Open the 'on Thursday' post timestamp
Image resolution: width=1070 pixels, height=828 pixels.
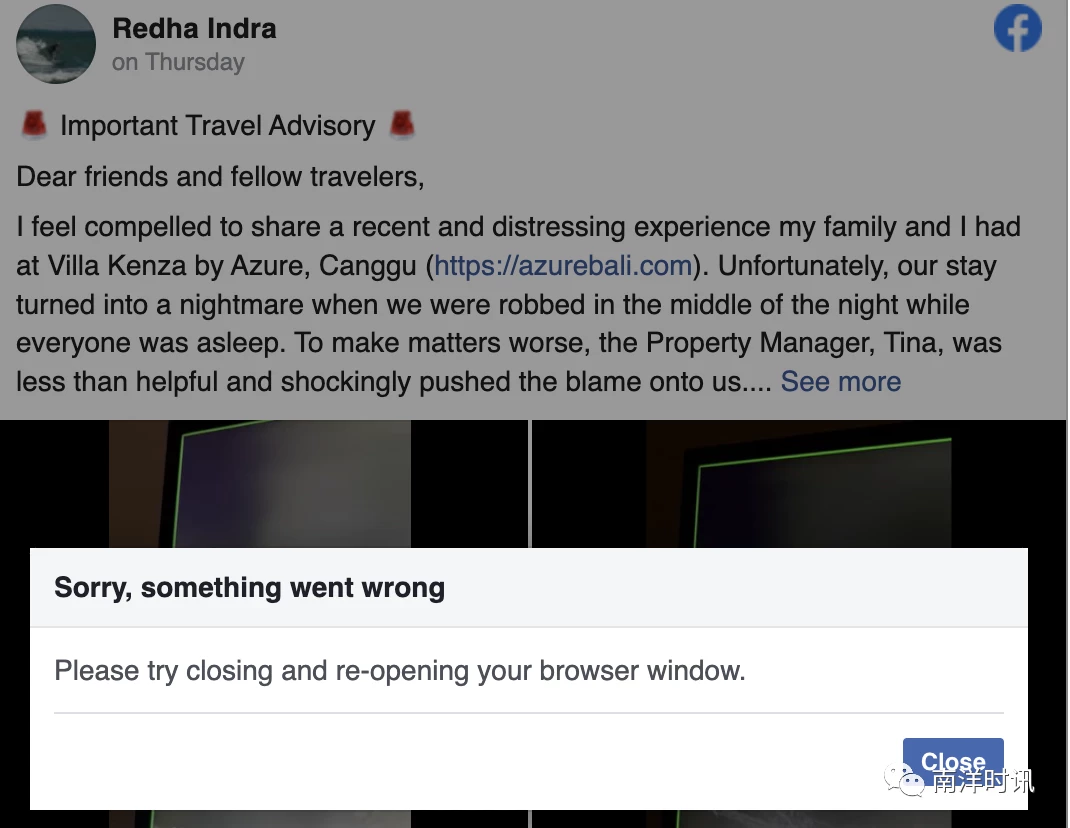pos(178,62)
